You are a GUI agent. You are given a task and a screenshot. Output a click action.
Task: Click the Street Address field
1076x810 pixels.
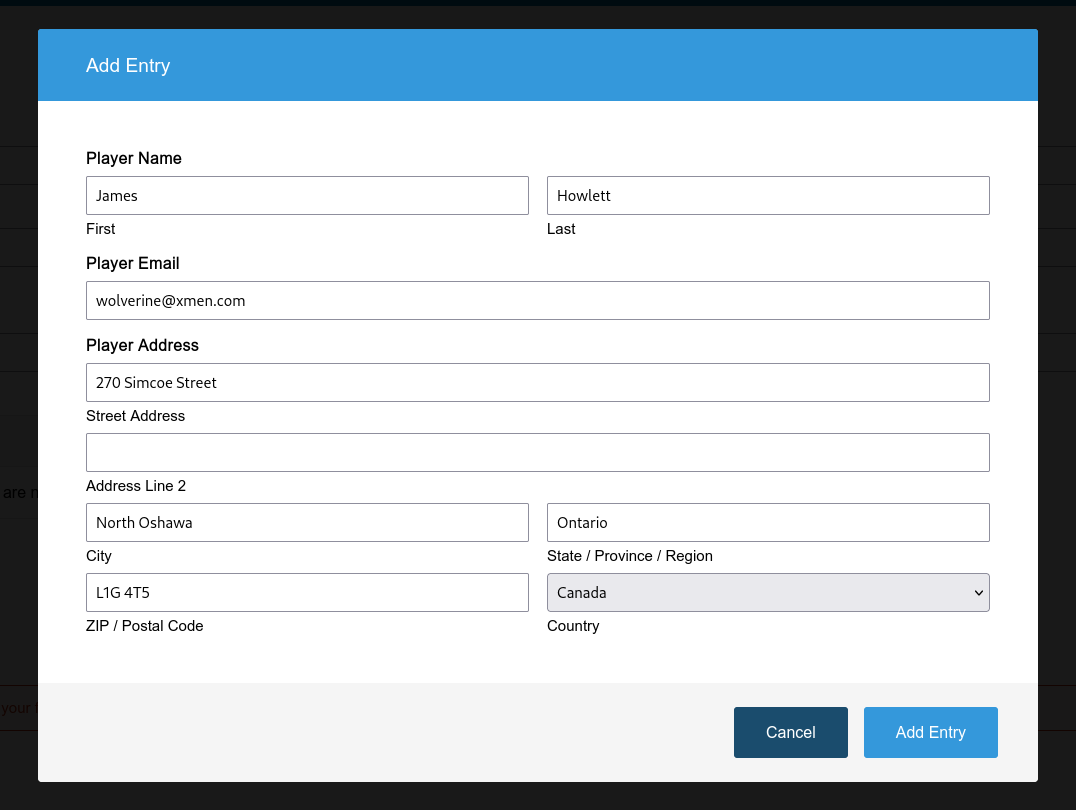click(x=537, y=382)
